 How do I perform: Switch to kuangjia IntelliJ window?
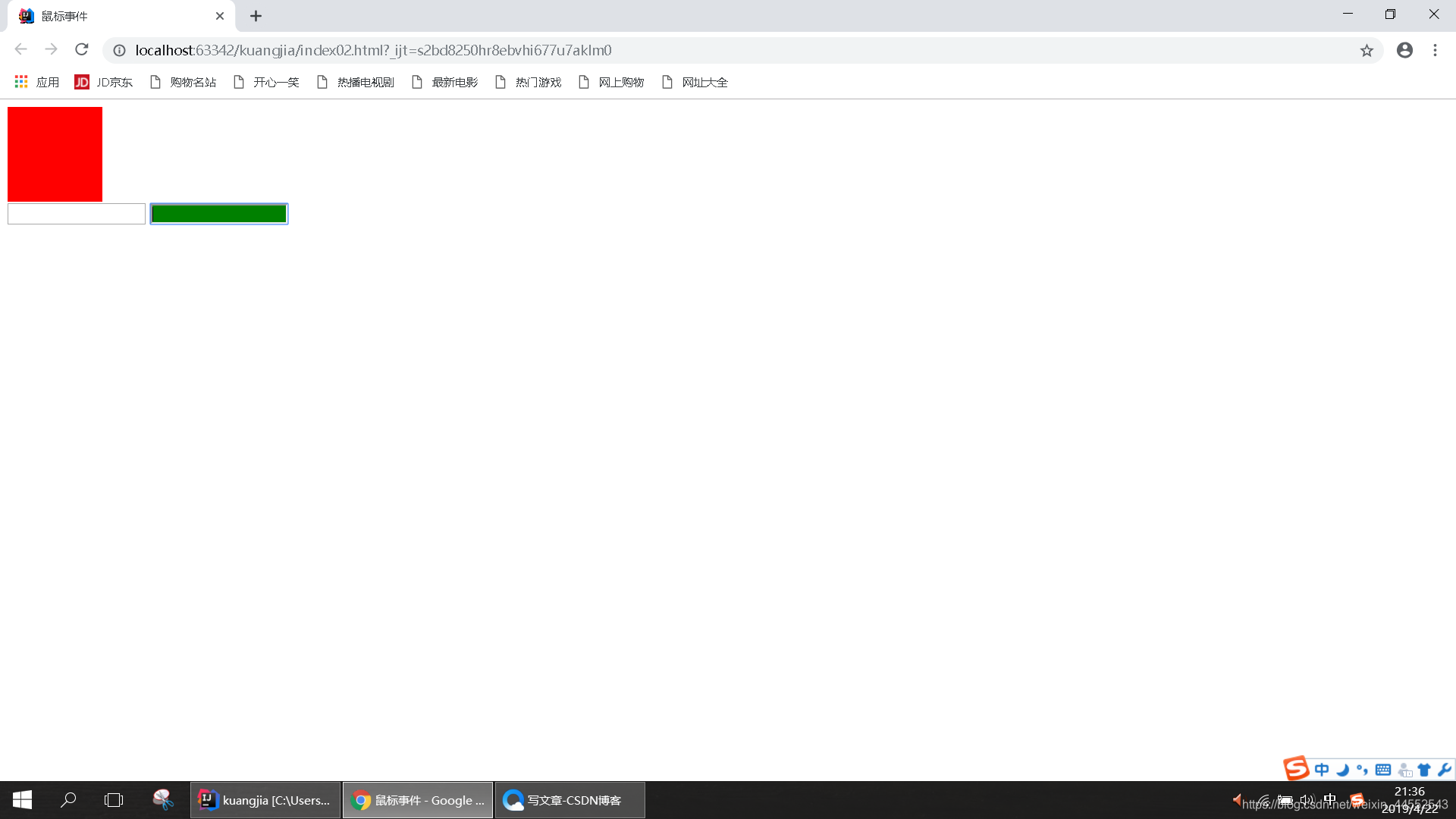265,800
